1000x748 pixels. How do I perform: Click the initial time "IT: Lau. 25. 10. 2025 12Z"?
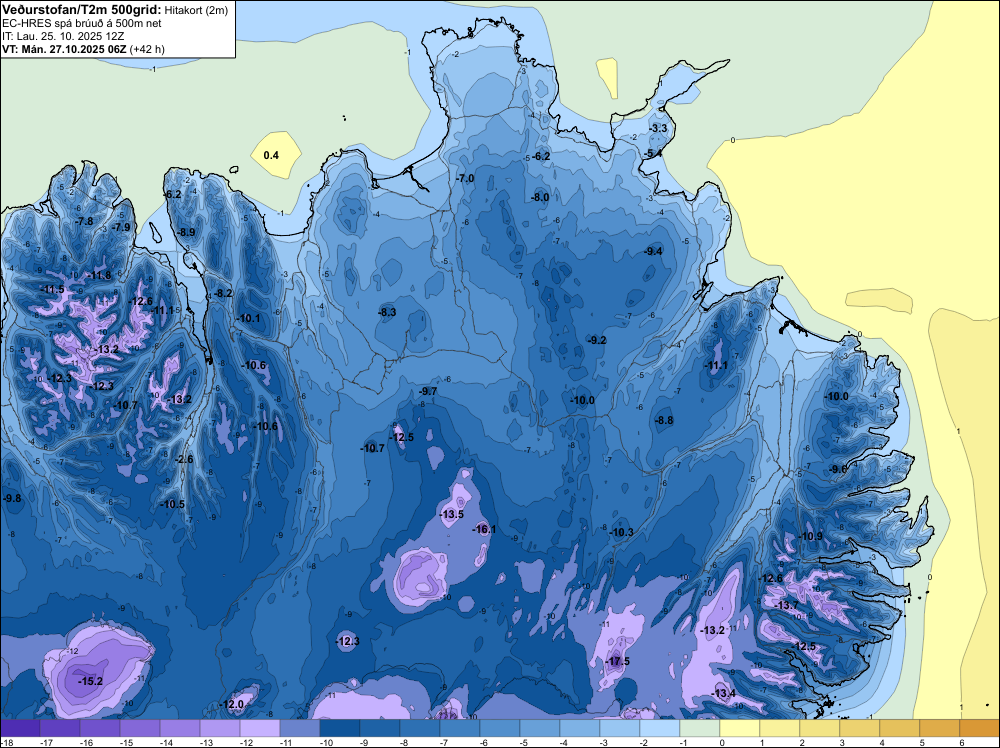point(62,36)
